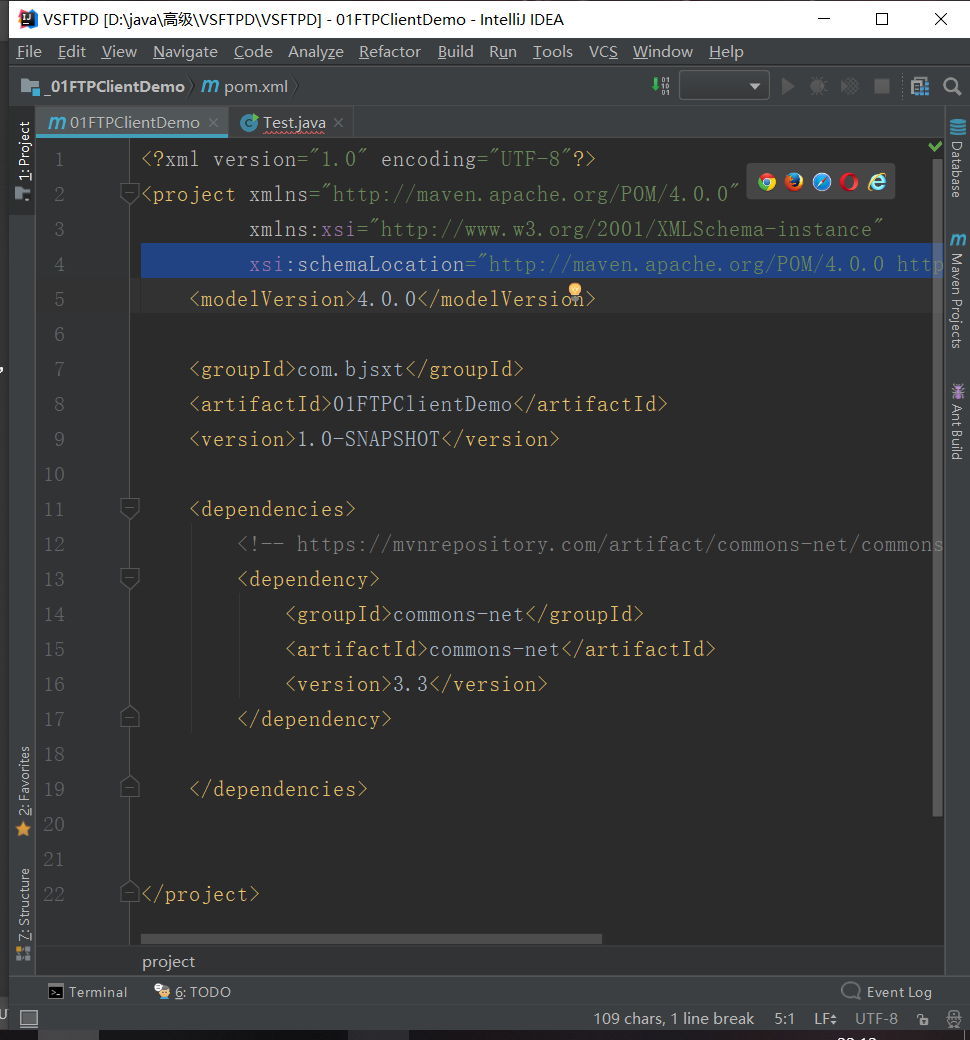The image size is (970, 1040).
Task: Open in Internet Explorer browser icon
Action: (x=877, y=182)
